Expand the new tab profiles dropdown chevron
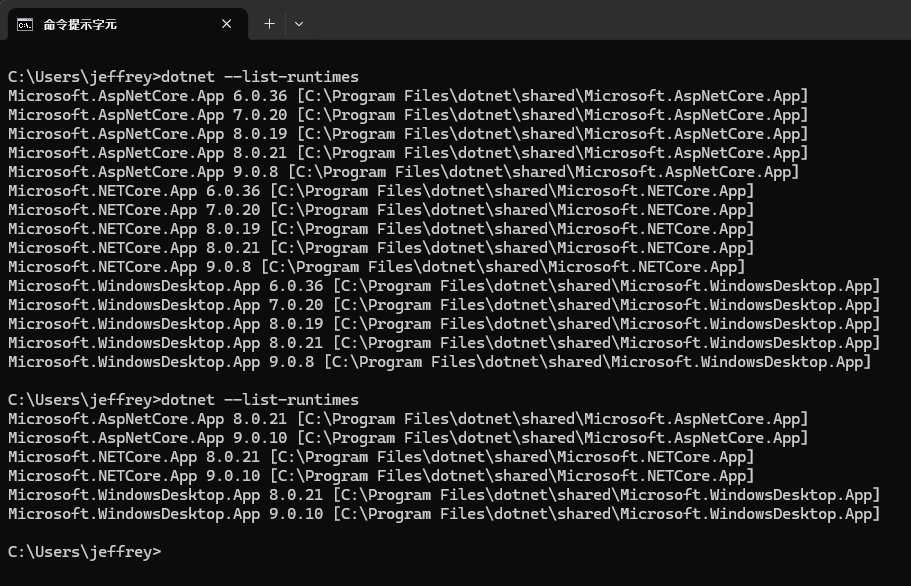The width and height of the screenshot is (911, 586). [x=298, y=24]
